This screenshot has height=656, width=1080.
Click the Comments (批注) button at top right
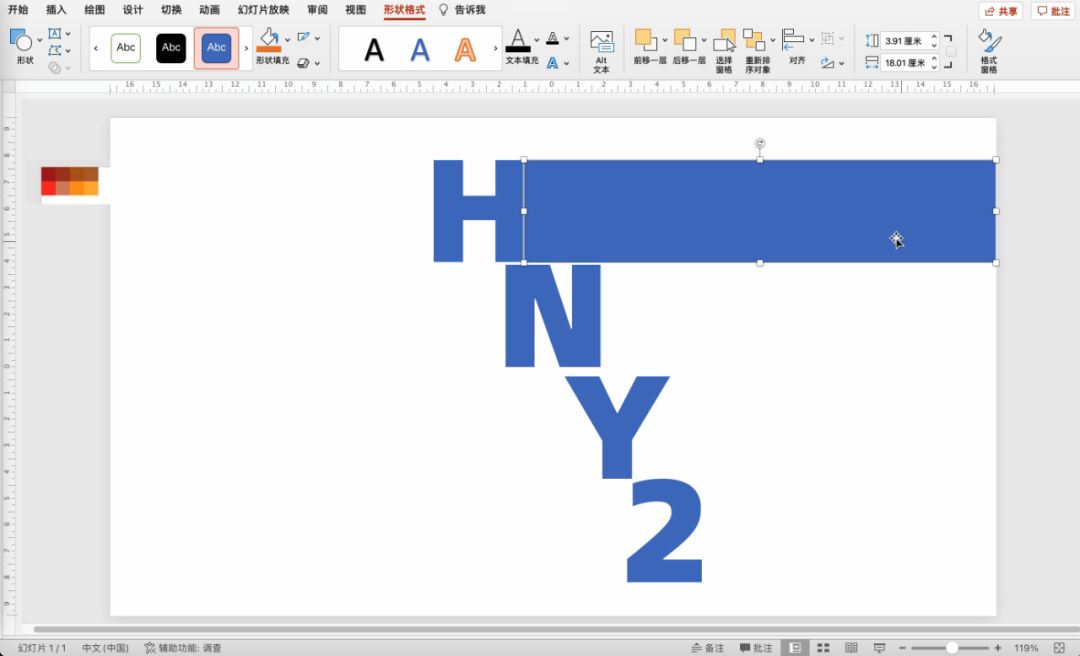pos(1053,11)
